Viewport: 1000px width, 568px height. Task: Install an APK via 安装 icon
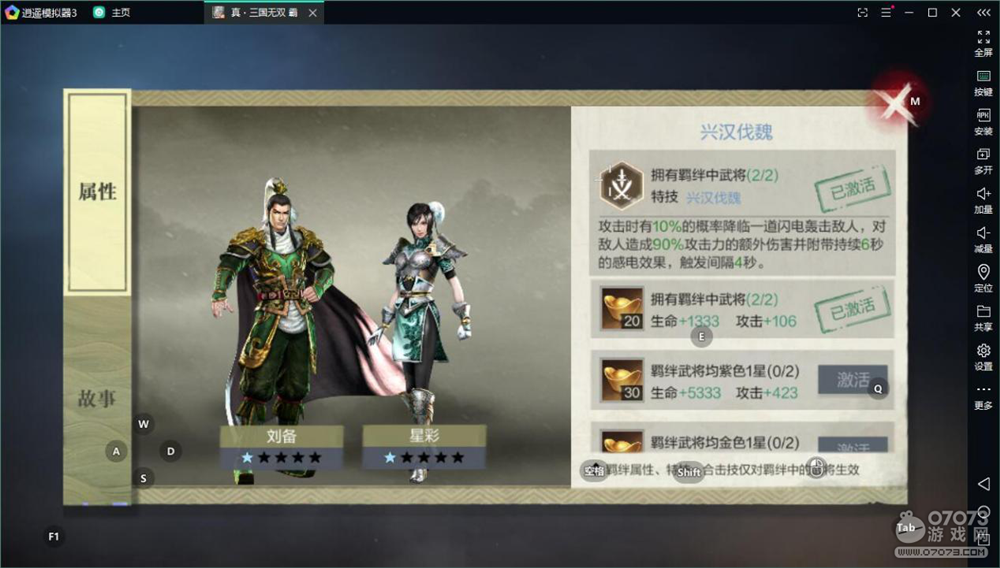click(x=983, y=122)
